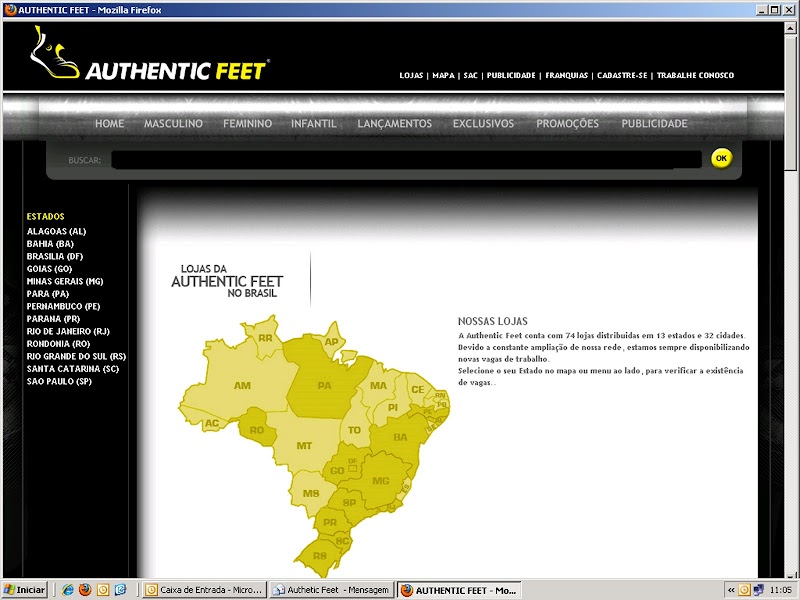
Task: Select PARA (PA) in the states list
Action: point(47,294)
